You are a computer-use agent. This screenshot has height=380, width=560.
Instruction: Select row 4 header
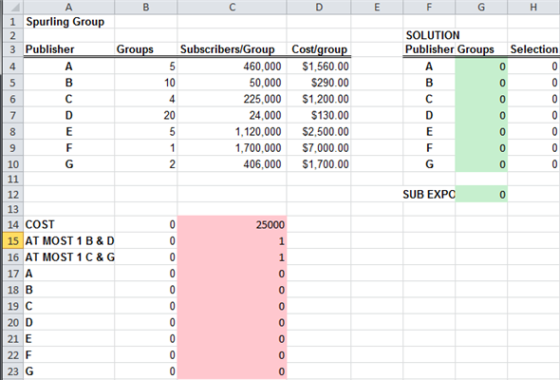[13, 66]
